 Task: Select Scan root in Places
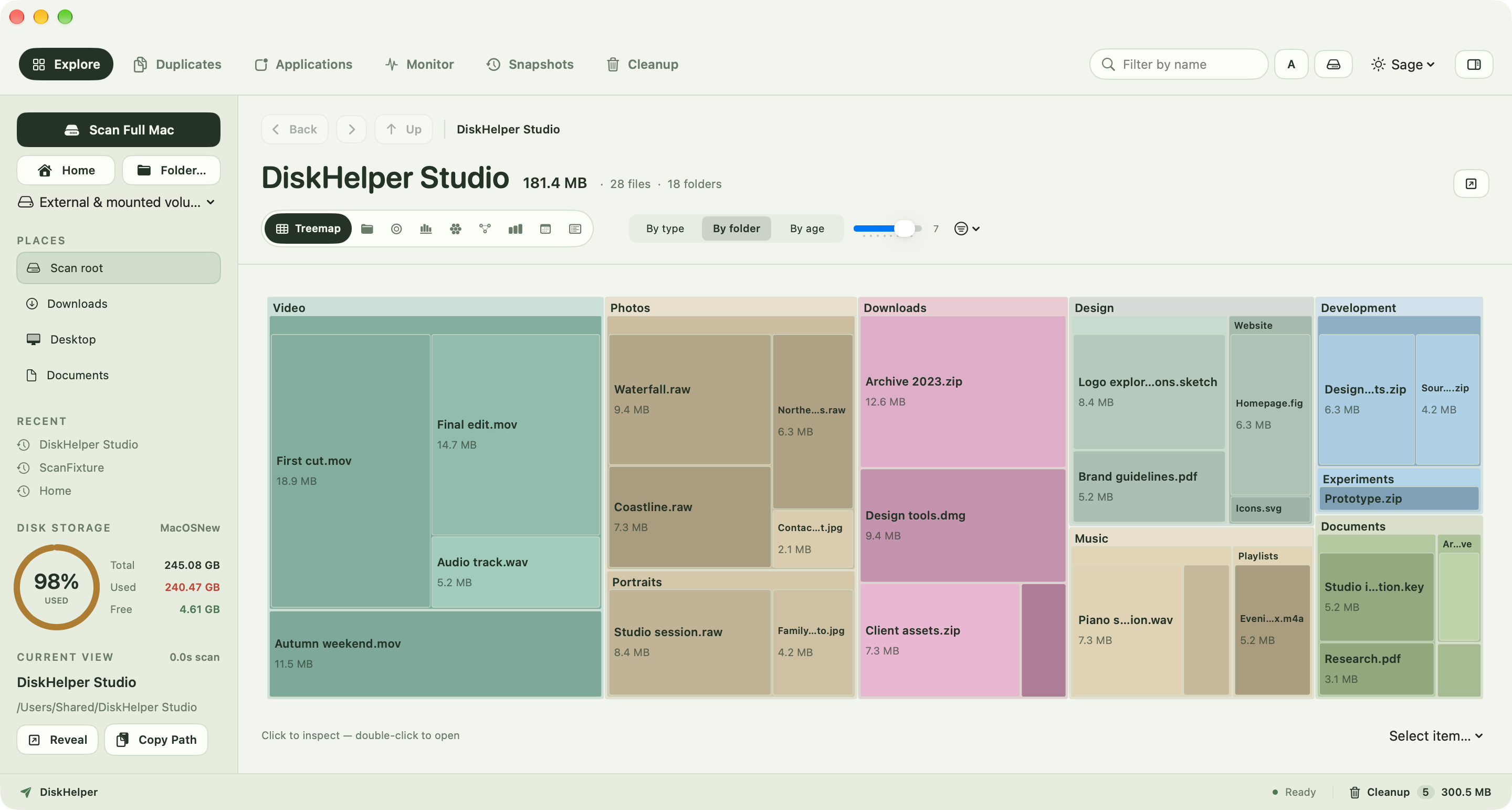tap(119, 268)
